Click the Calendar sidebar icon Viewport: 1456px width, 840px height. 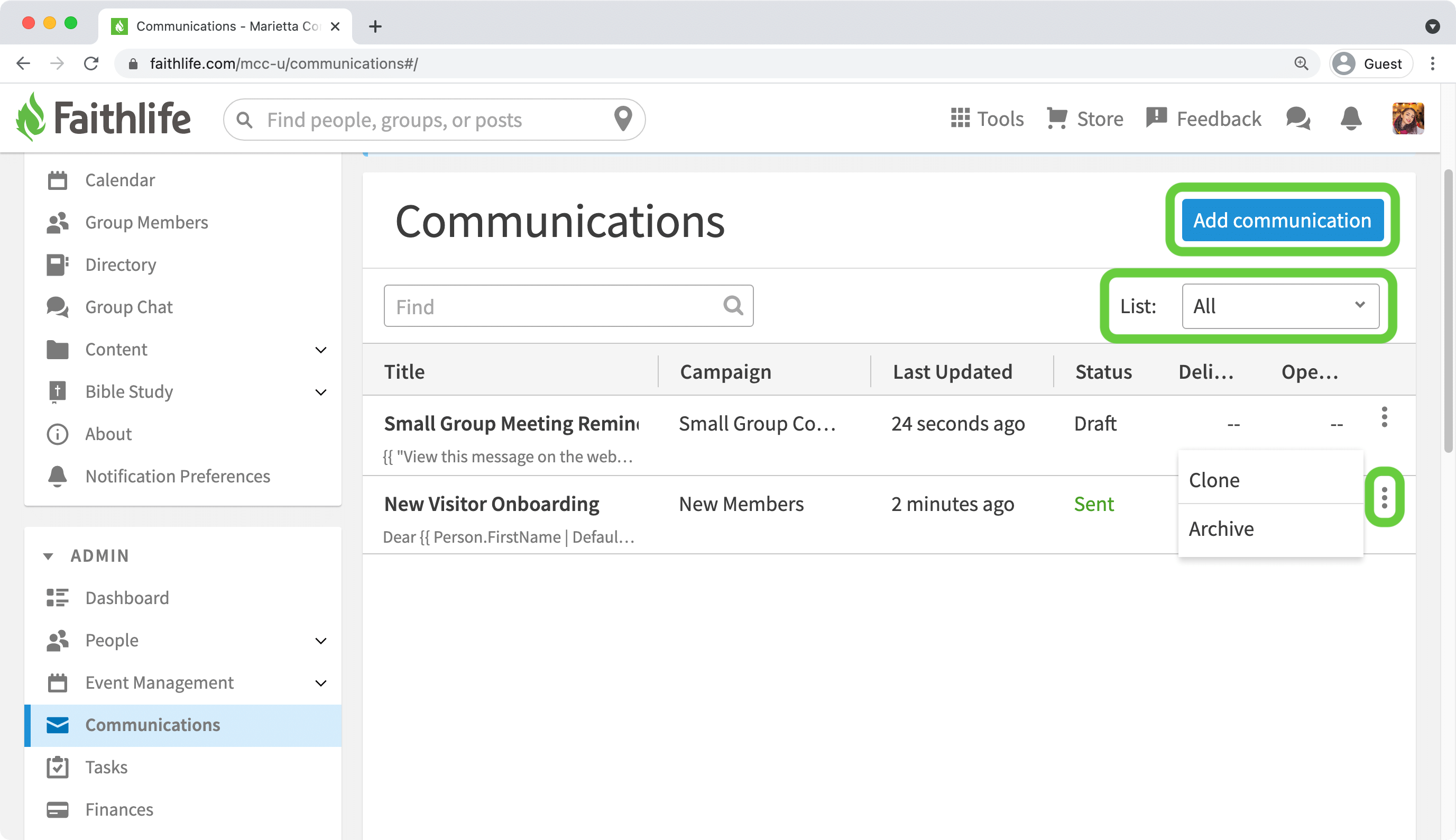[57, 180]
